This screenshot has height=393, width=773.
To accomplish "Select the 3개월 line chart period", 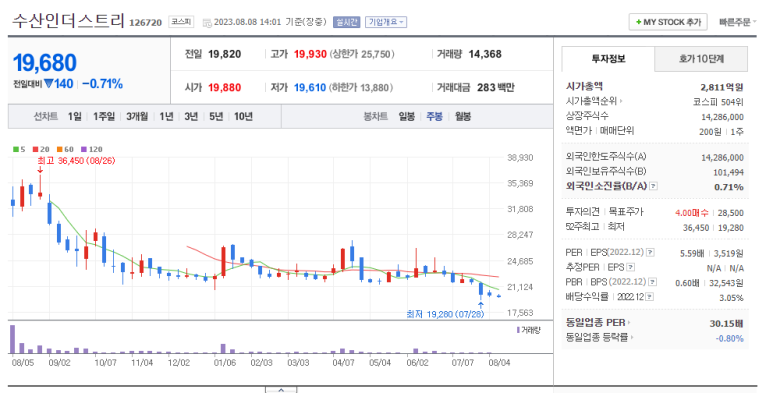I will 137,116.
